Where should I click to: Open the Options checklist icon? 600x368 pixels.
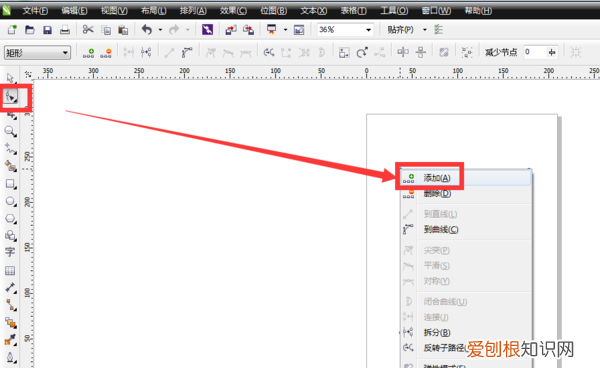point(439,29)
